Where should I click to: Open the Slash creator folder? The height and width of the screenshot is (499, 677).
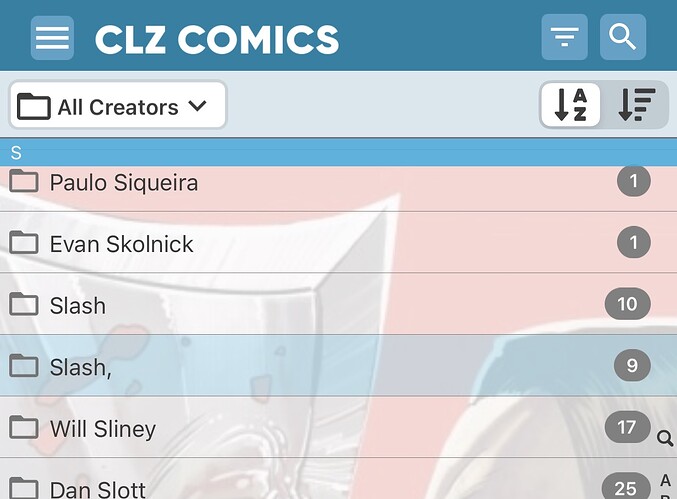click(78, 305)
